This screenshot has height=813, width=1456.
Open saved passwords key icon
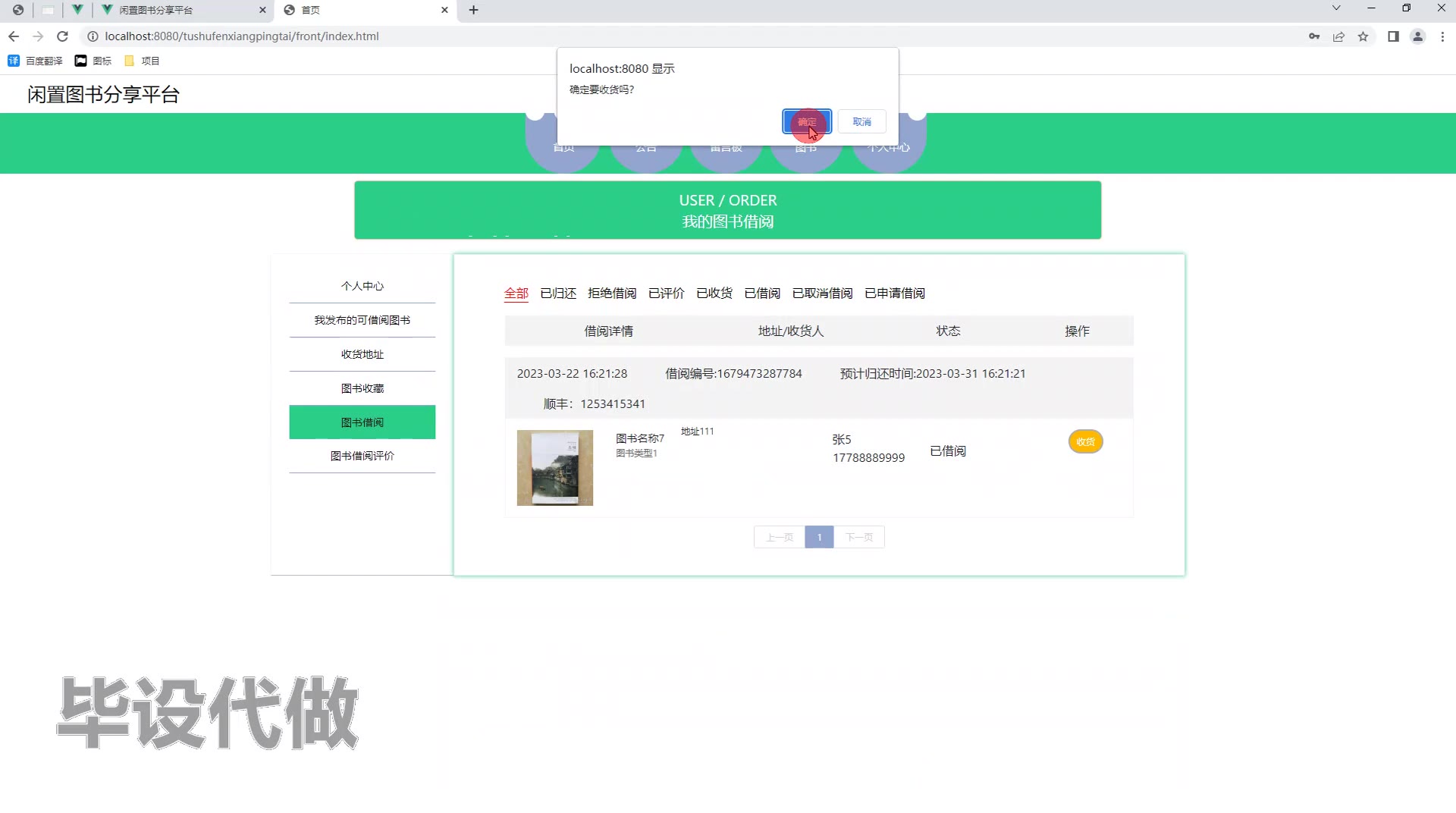(1314, 36)
